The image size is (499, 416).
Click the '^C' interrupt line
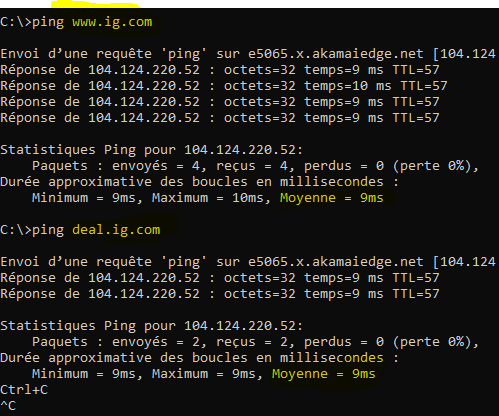coord(8,406)
